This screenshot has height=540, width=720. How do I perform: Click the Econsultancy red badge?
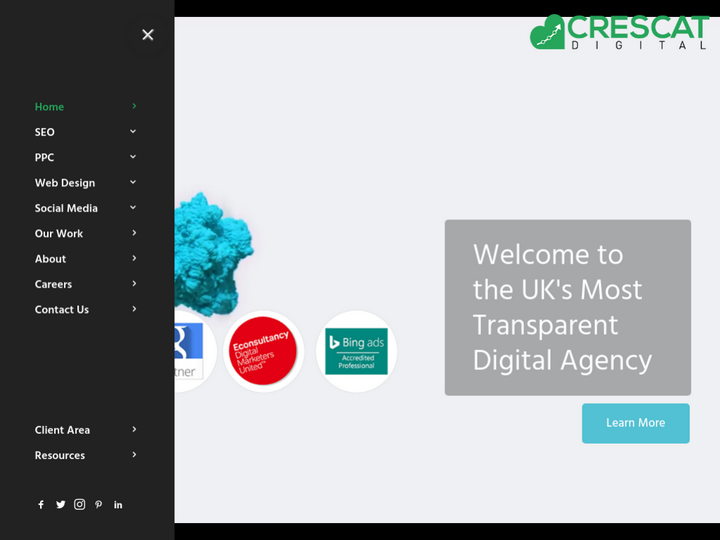tap(263, 351)
